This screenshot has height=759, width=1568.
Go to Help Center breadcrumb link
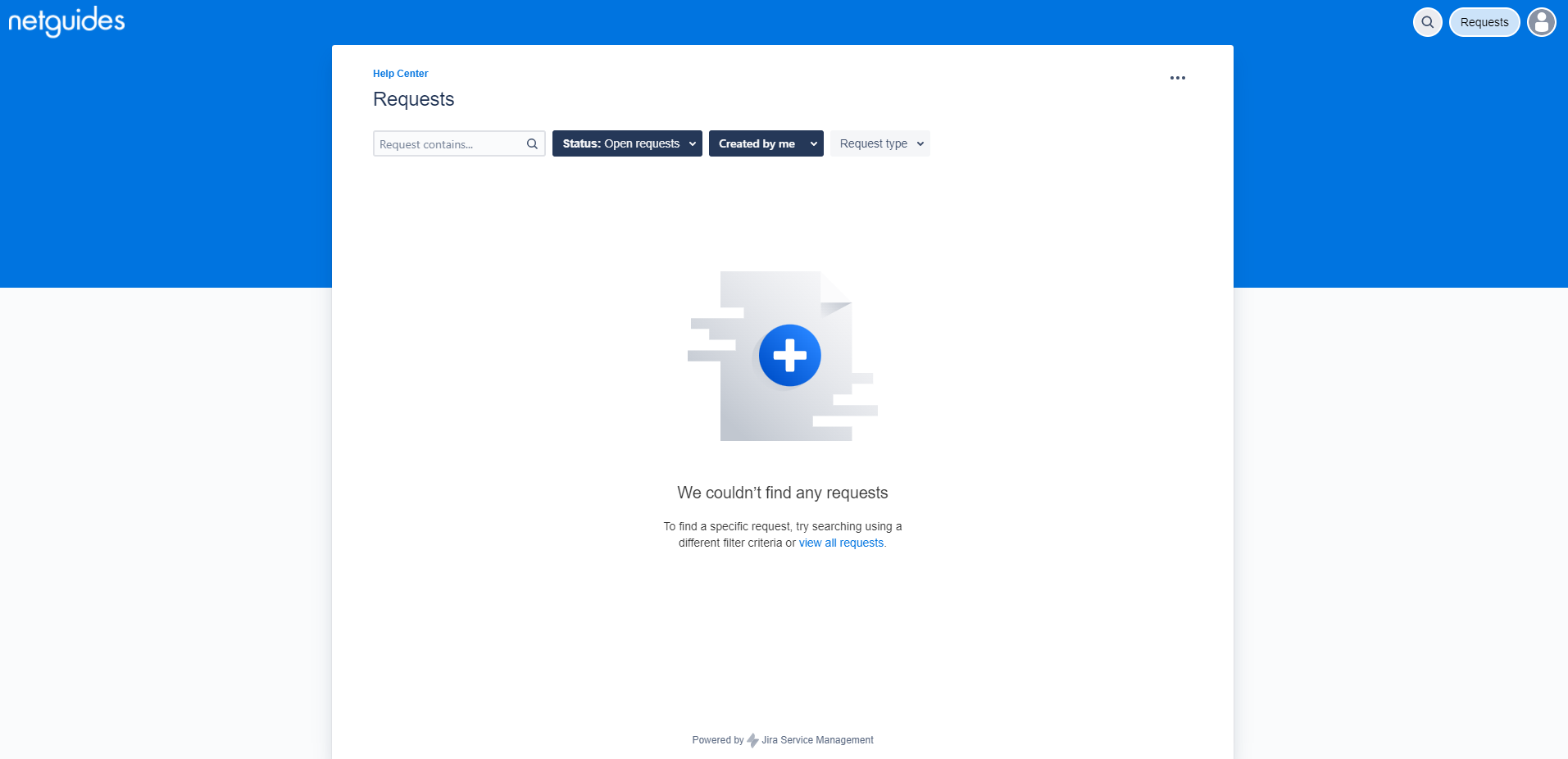(x=400, y=74)
